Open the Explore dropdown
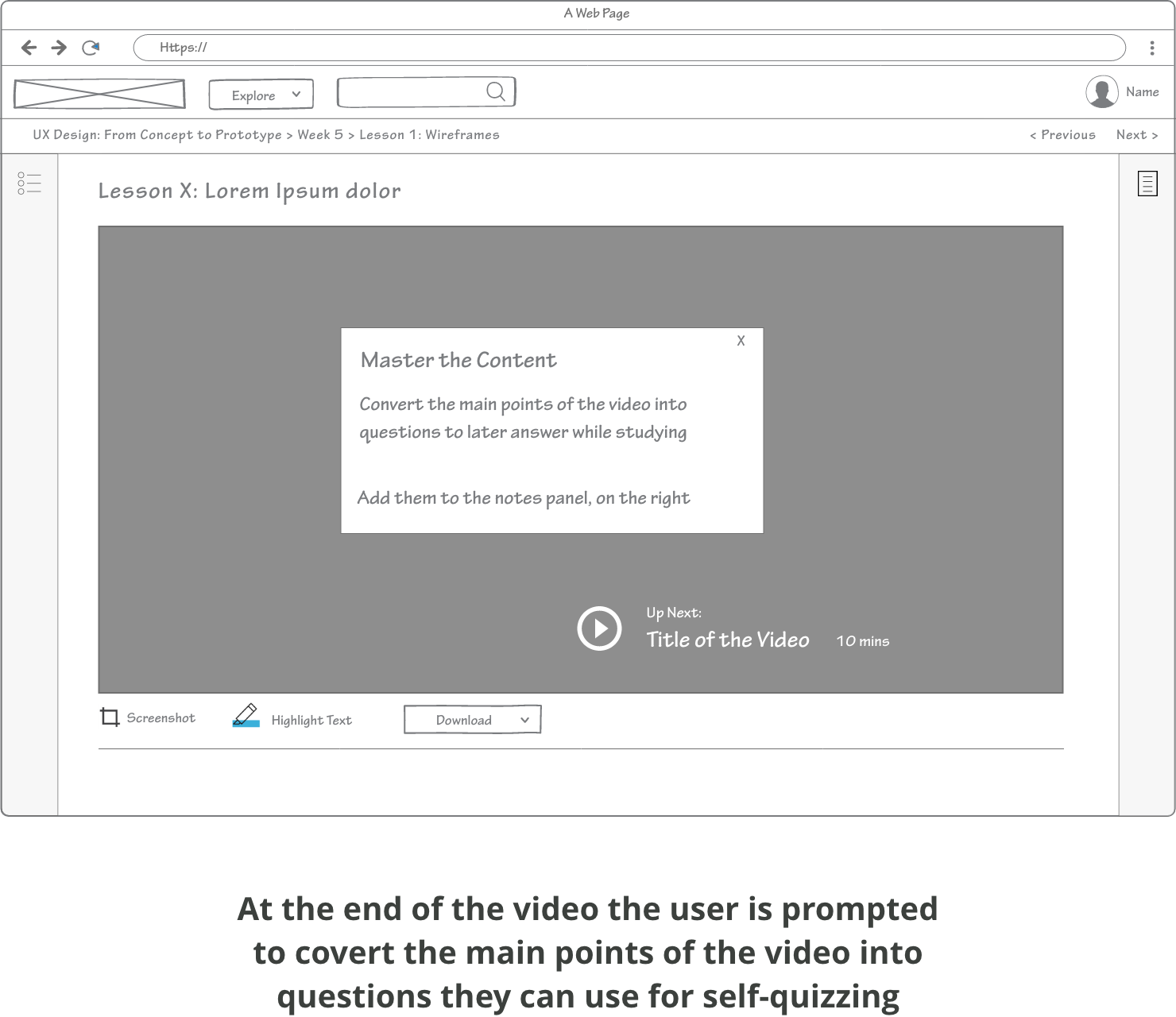The height and width of the screenshot is (1017, 1176). [x=261, y=95]
